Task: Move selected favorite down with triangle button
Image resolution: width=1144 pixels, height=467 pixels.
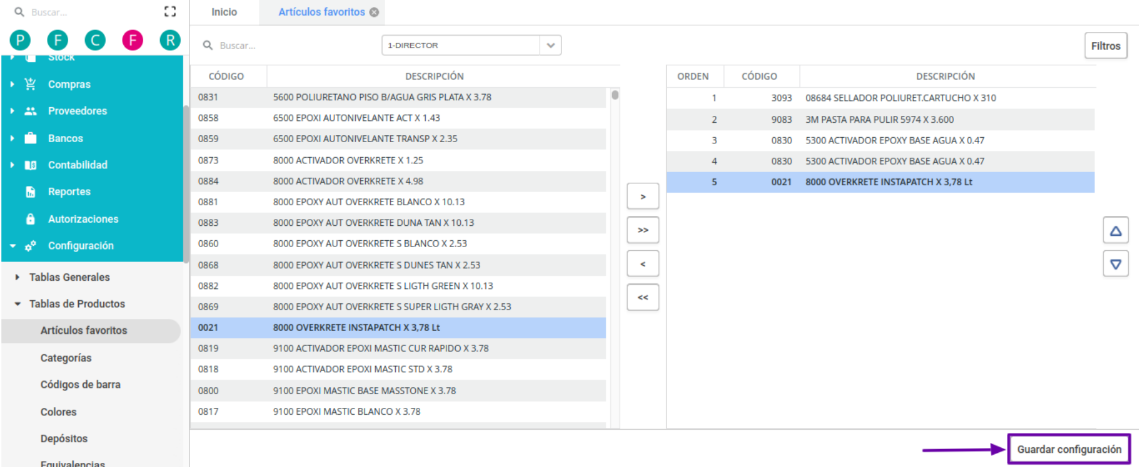Action: tap(1116, 264)
